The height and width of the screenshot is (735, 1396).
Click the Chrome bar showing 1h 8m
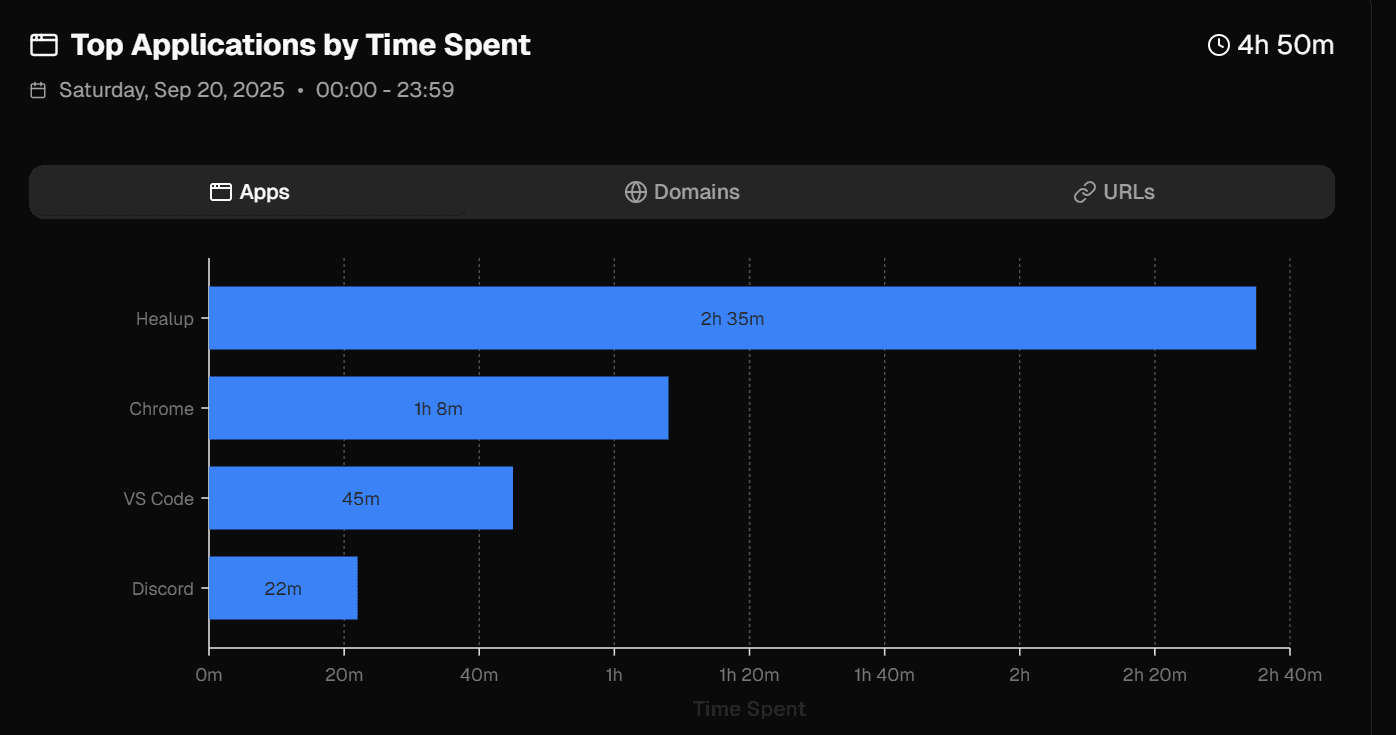[438, 408]
